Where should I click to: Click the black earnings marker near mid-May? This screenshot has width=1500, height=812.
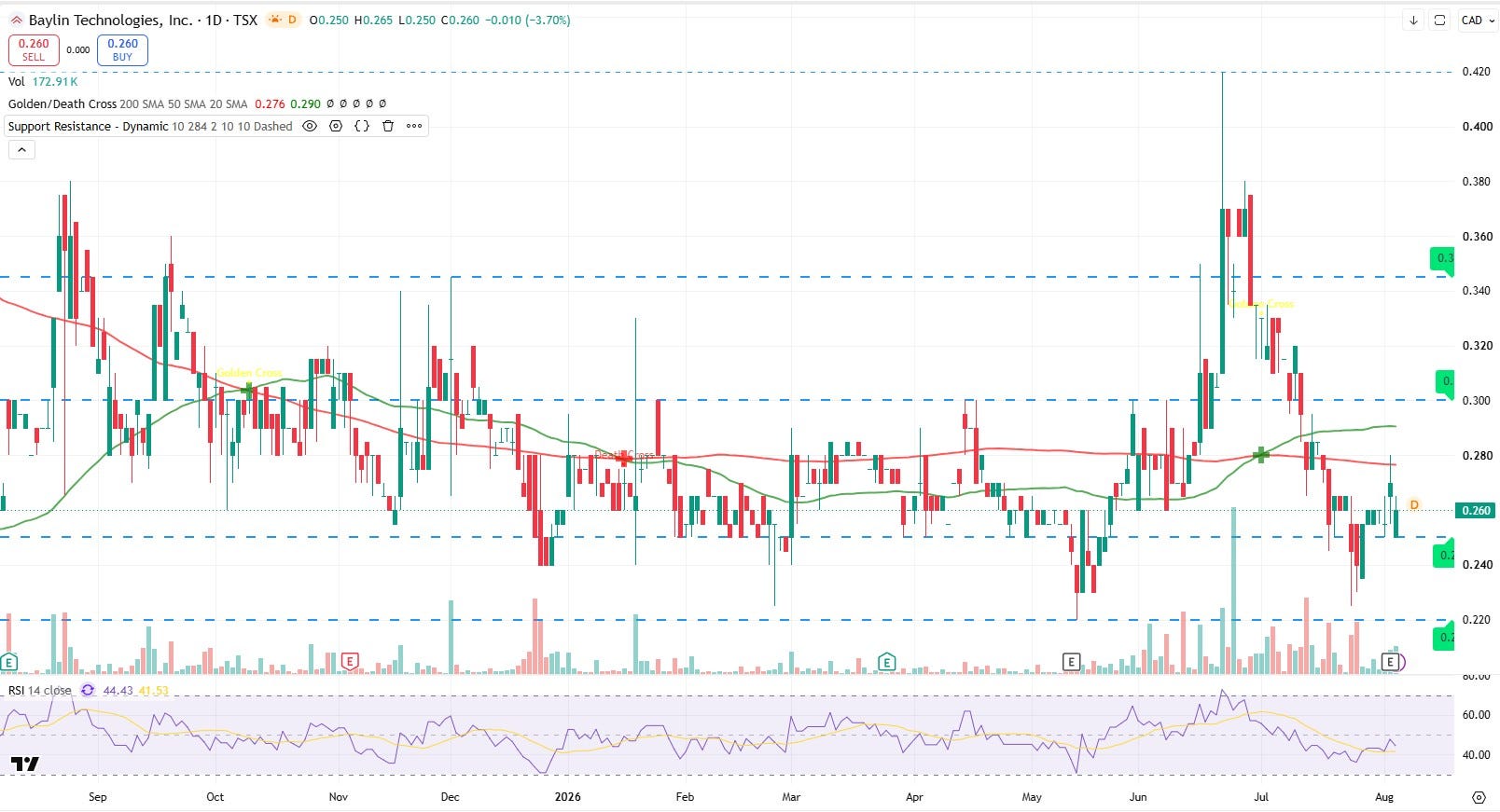point(1071,663)
